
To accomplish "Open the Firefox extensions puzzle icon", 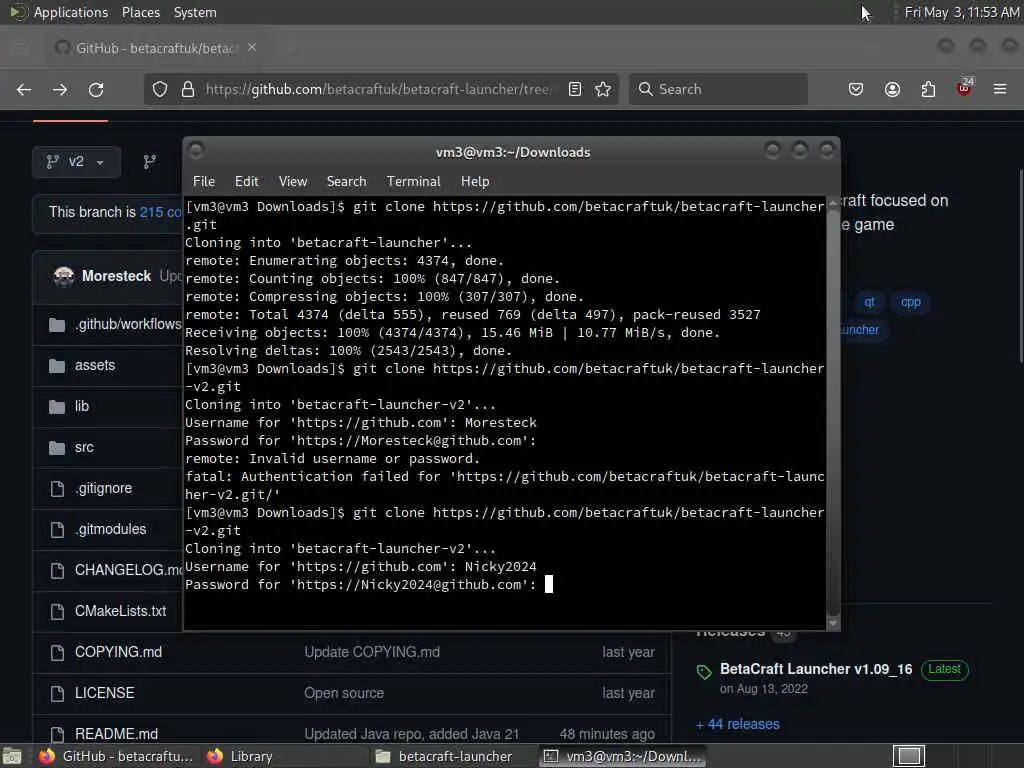I will pos(928,89).
